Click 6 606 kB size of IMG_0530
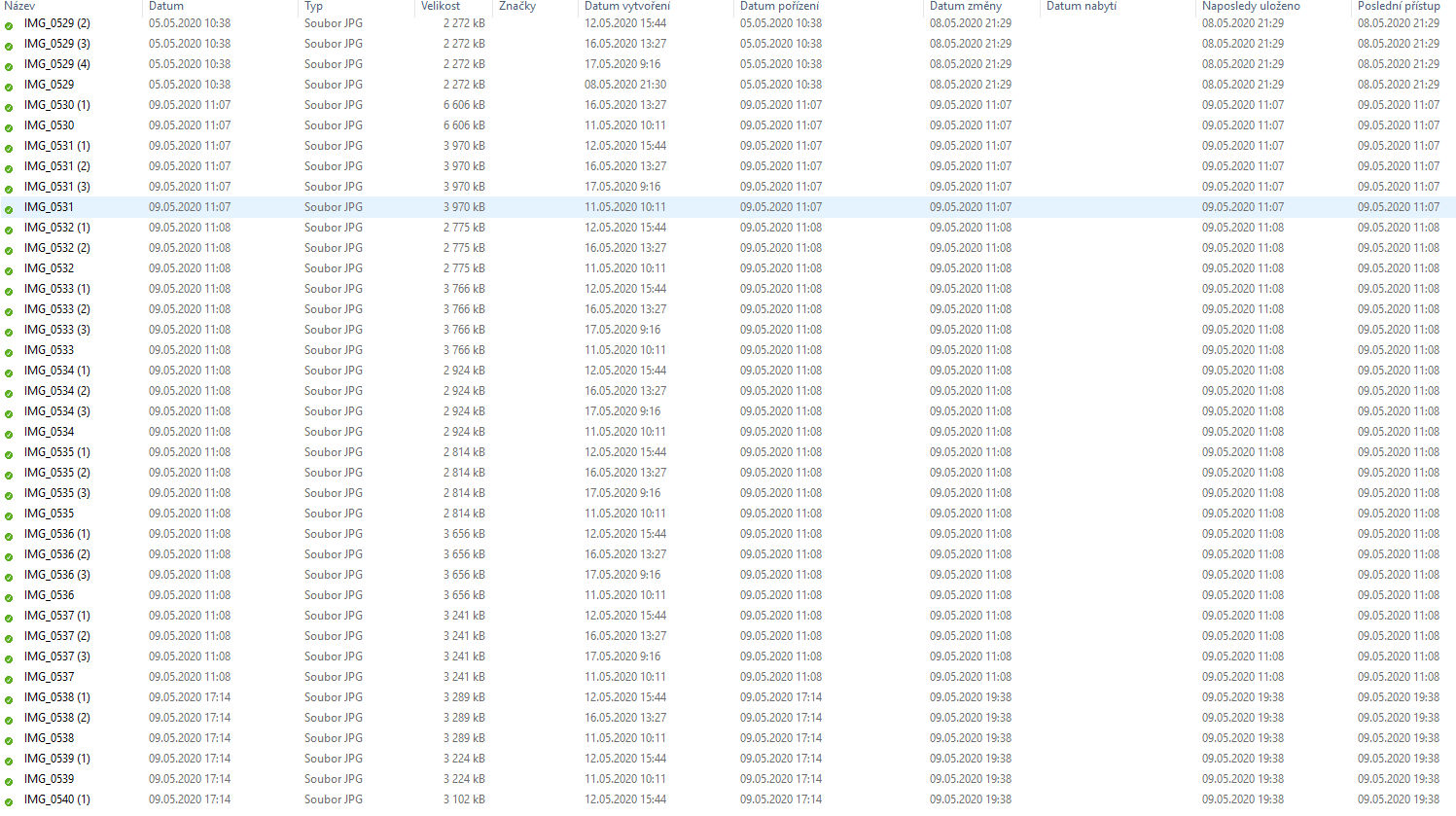This screenshot has height=816, width=1456. coord(464,125)
